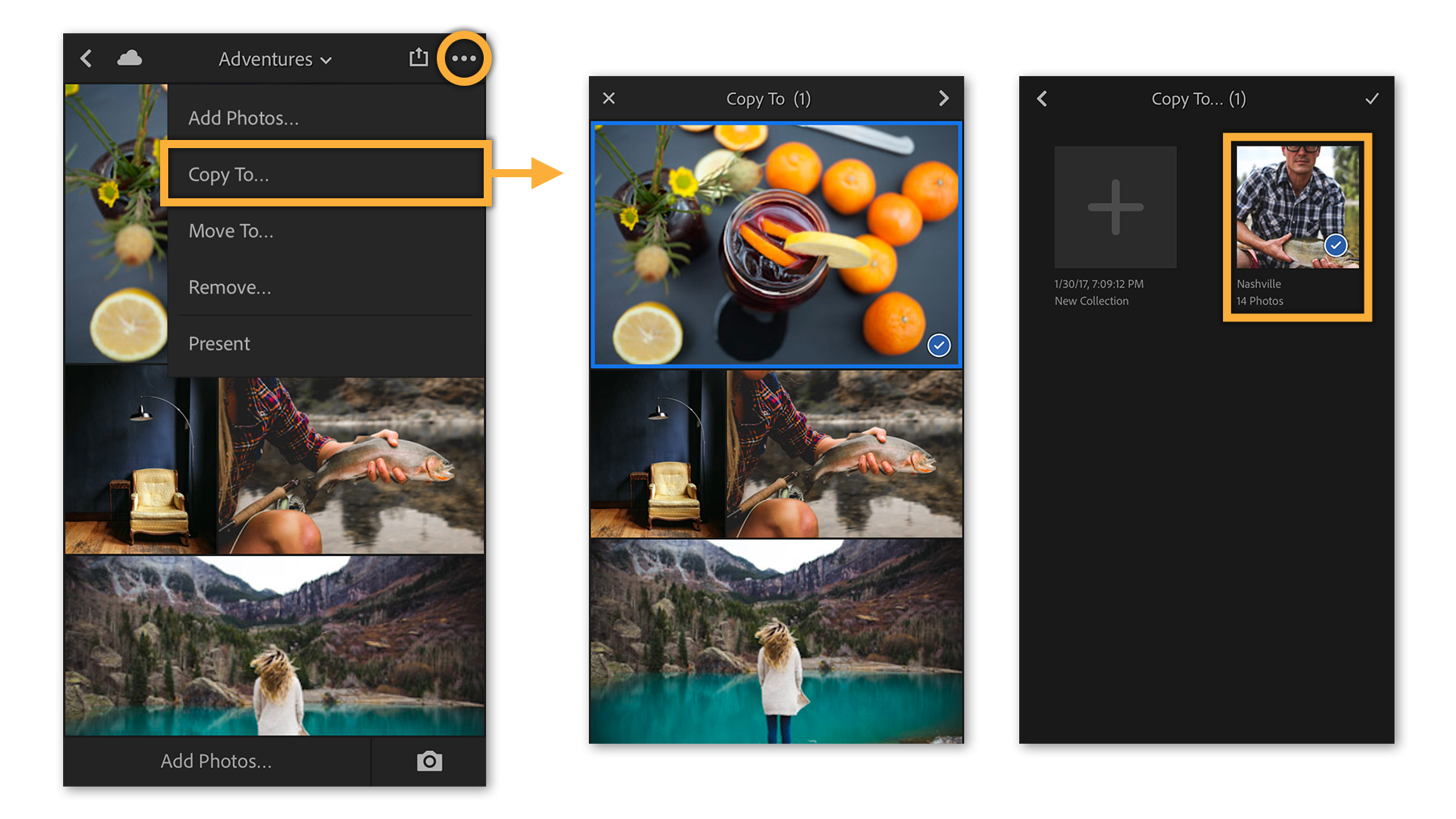Viewport: 1456px width, 819px height.
Task: Proceed with the next arrow in Copy To (1)
Action: tap(943, 98)
